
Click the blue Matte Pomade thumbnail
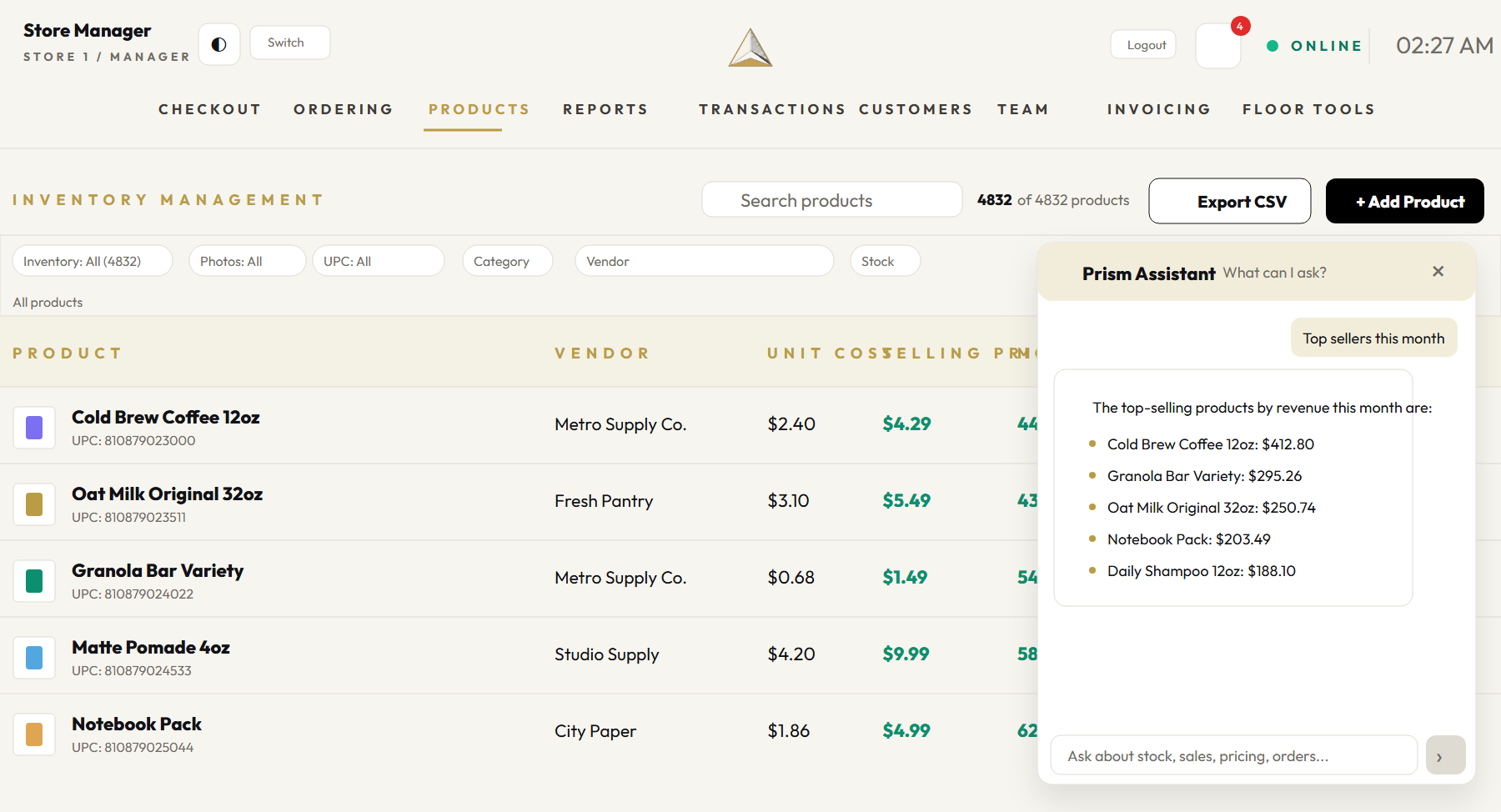click(34, 658)
